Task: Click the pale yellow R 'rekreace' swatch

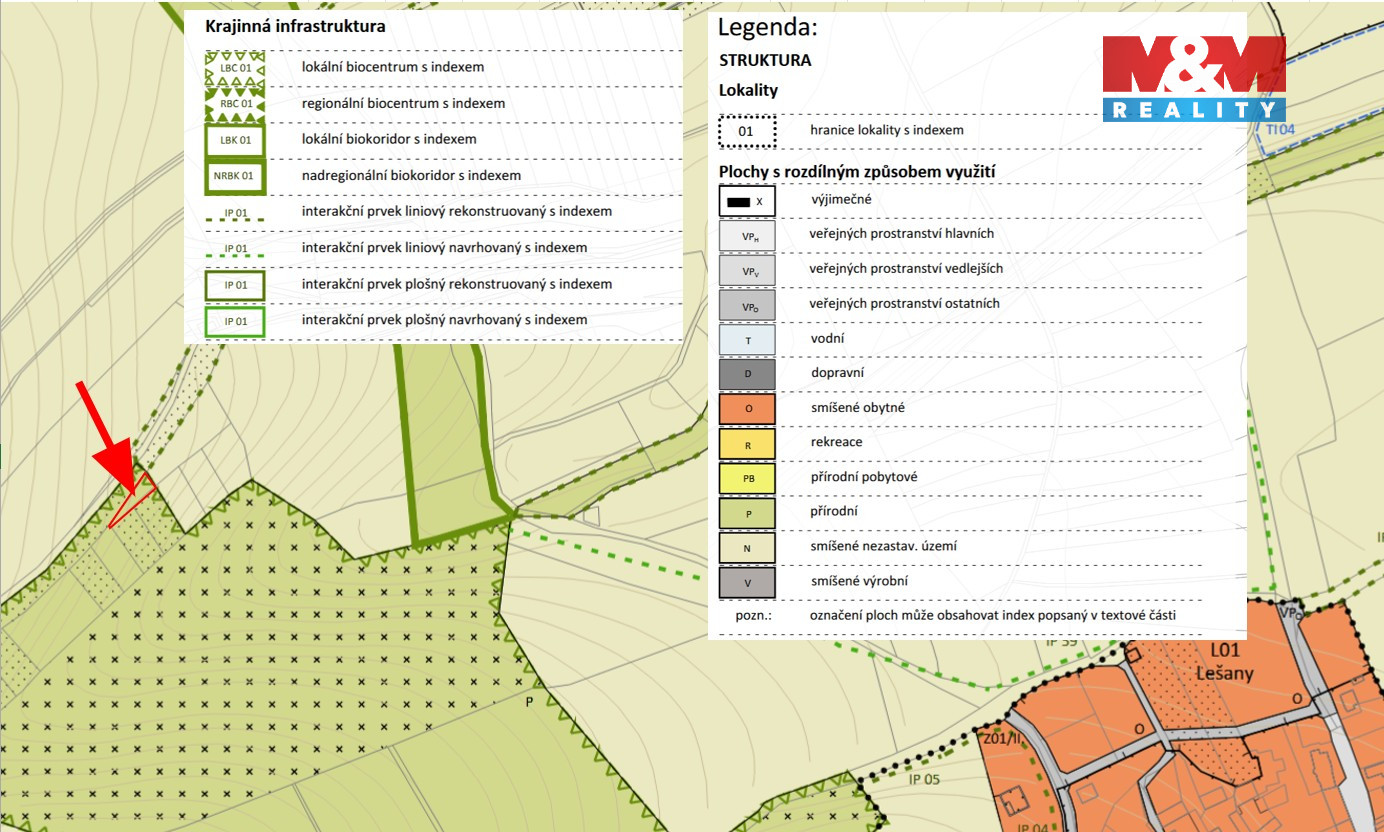Action: click(x=746, y=443)
